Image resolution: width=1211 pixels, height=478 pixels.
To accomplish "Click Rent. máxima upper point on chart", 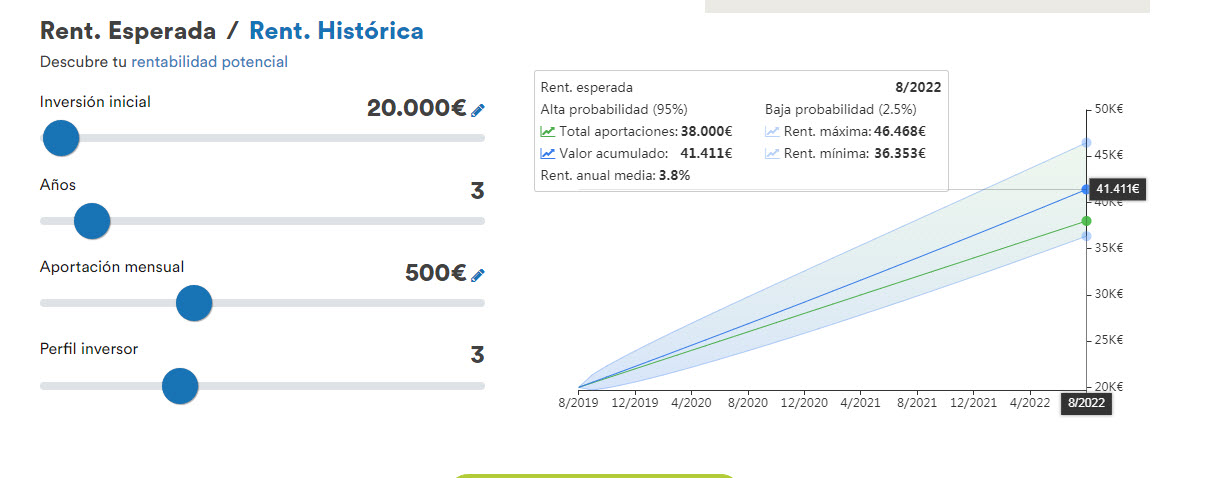I will 1086,143.
